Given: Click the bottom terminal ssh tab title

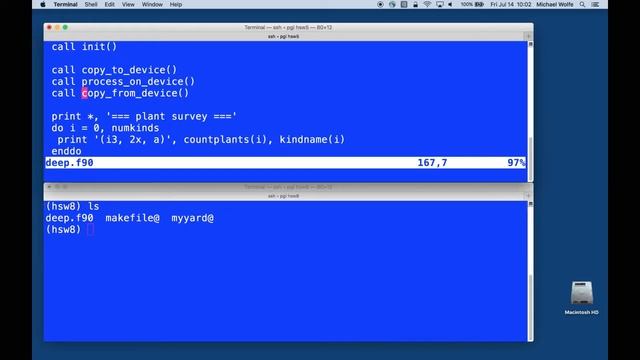Looking at the screenshot, I should (x=283, y=196).
